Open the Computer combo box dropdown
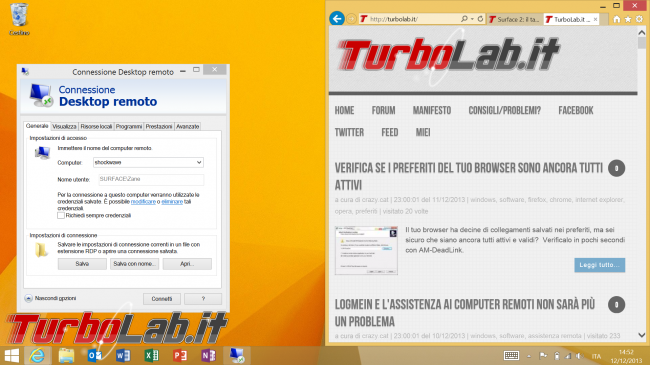Image resolution: width=650 pixels, height=365 pixels. [x=199, y=163]
